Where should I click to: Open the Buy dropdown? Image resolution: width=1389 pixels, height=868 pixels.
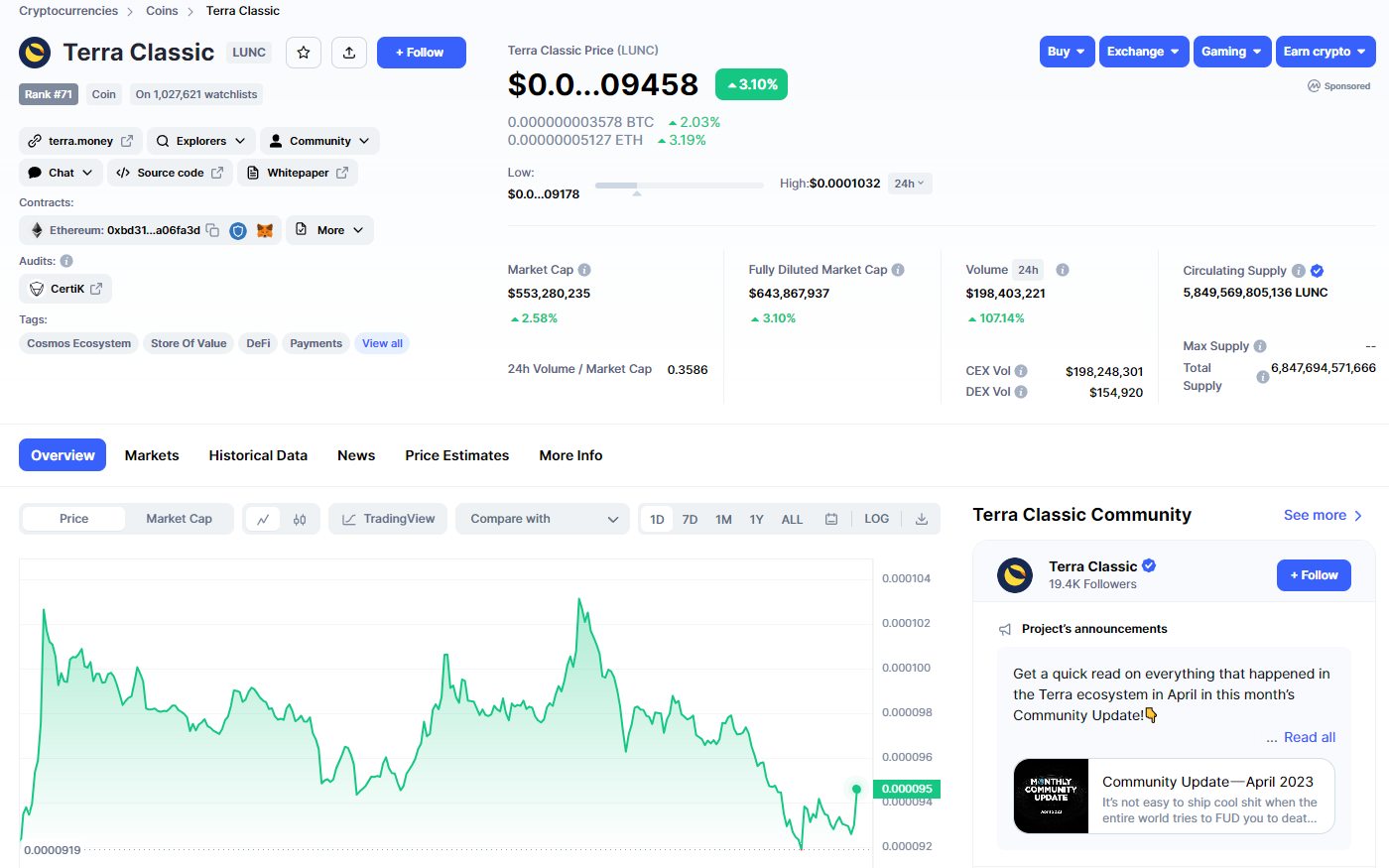pyautogui.click(x=1068, y=52)
